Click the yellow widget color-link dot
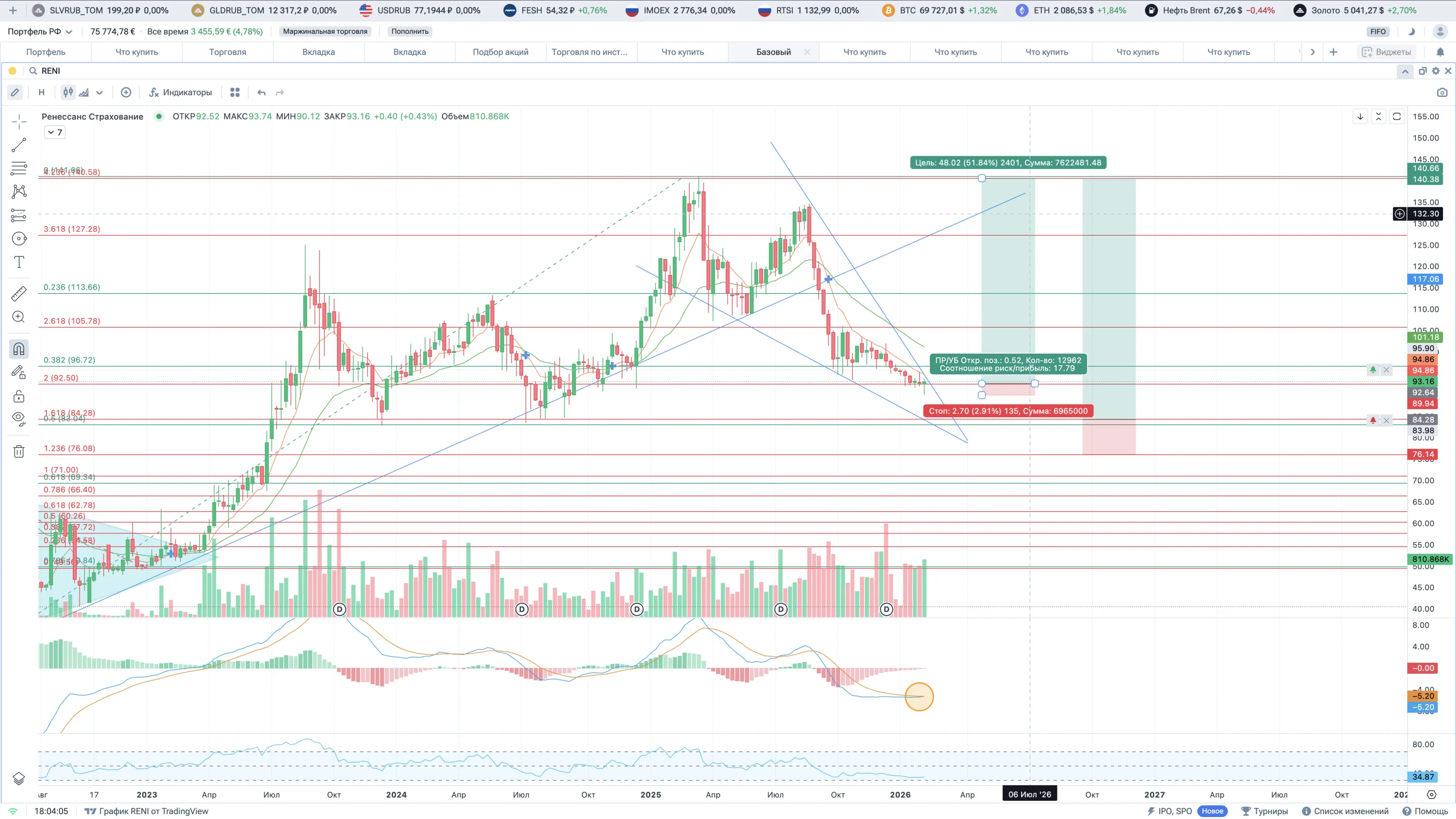The height and width of the screenshot is (819, 1456). point(13,71)
